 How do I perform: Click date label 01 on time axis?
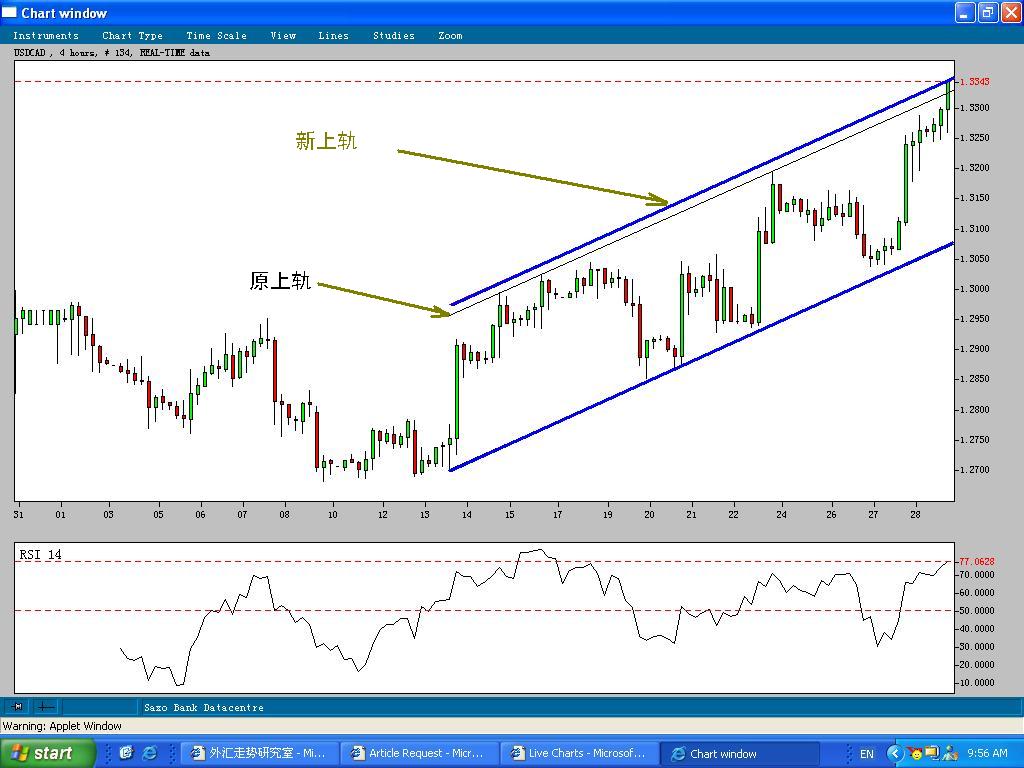click(60, 515)
